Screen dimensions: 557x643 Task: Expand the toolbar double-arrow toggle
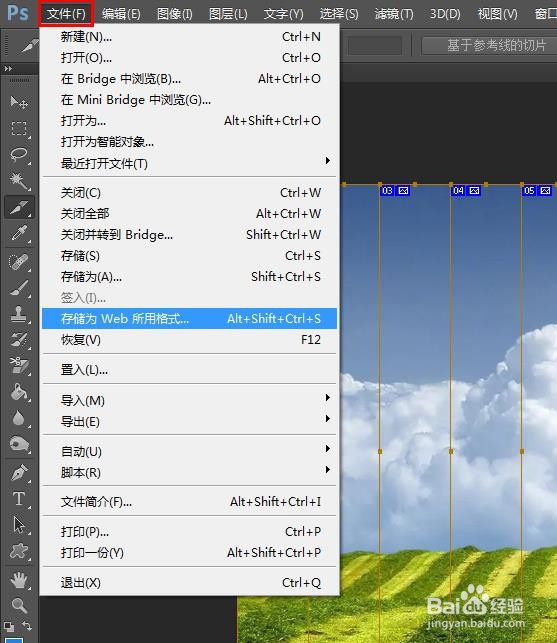pyautogui.click(x=8, y=68)
